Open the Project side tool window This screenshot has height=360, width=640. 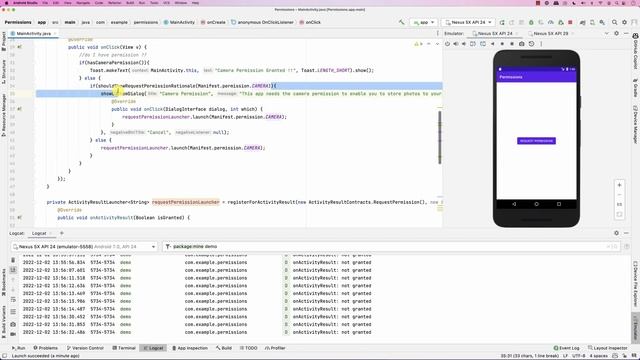tap(4, 41)
